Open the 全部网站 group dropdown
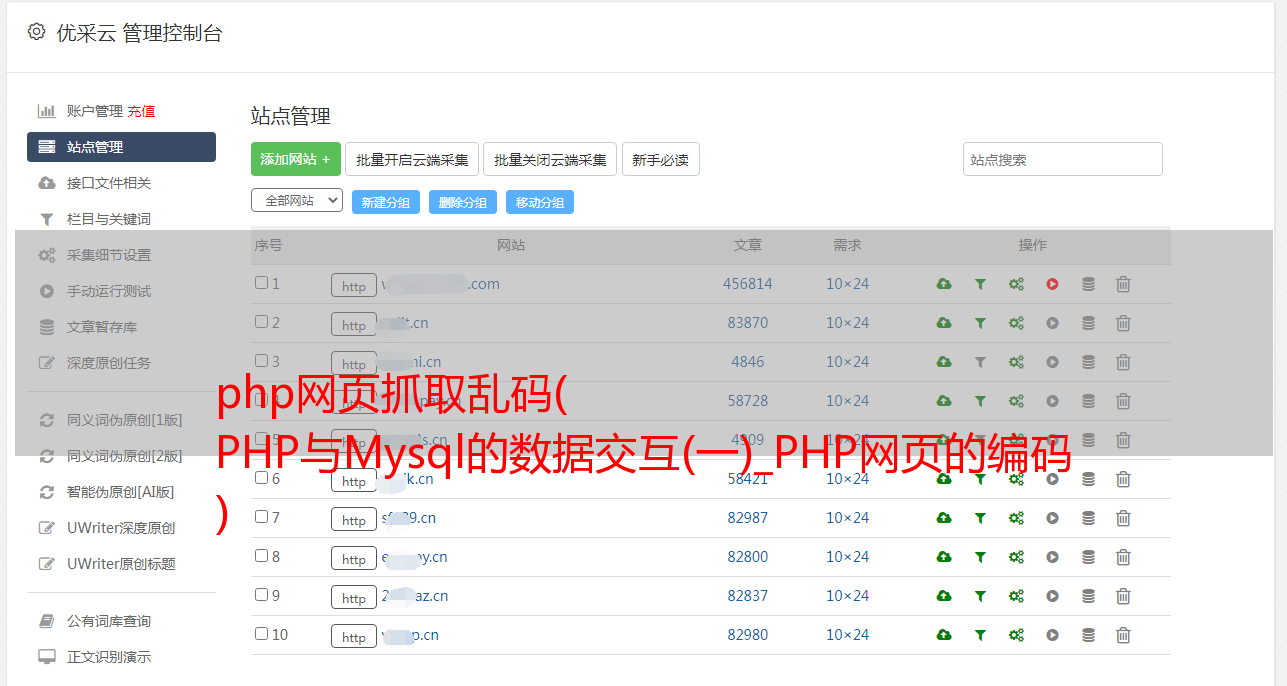The image size is (1287, 686). click(x=297, y=201)
